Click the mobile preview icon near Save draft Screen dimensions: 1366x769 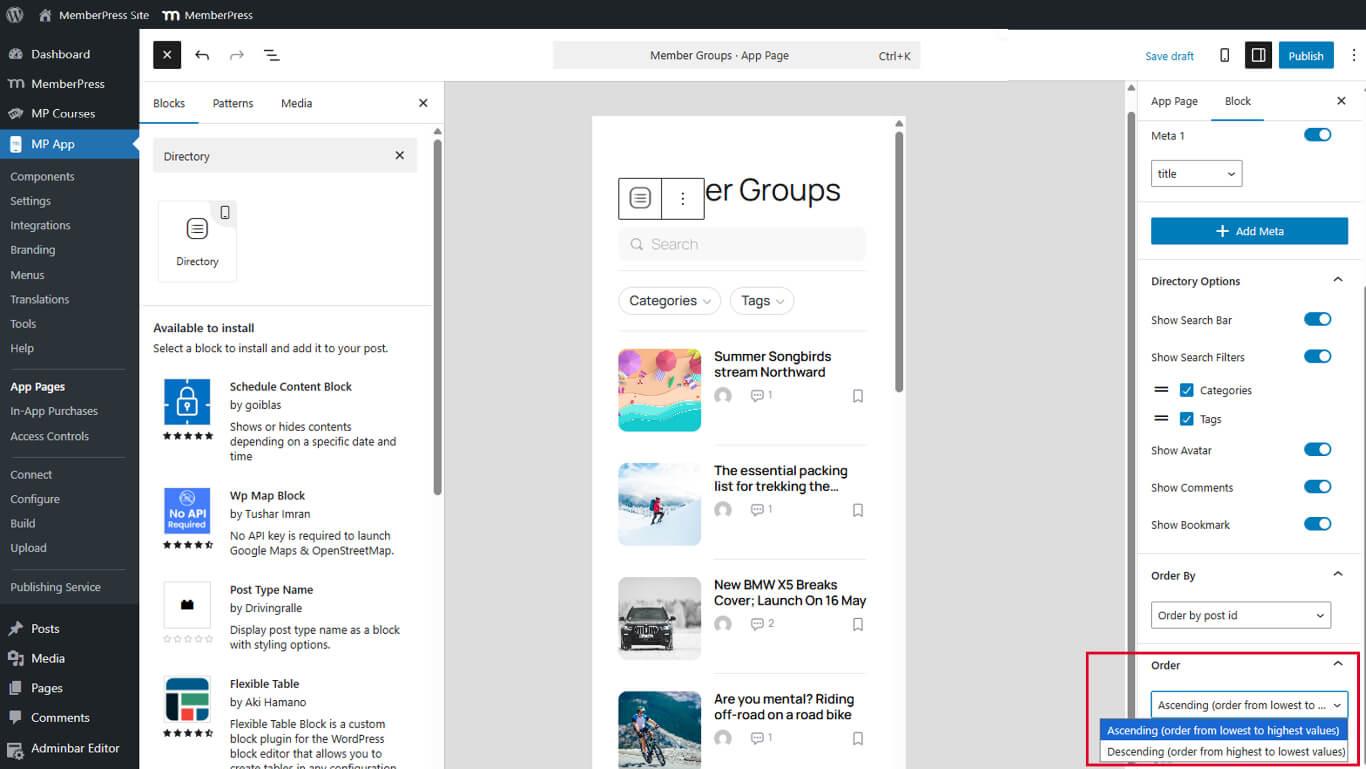point(1224,56)
